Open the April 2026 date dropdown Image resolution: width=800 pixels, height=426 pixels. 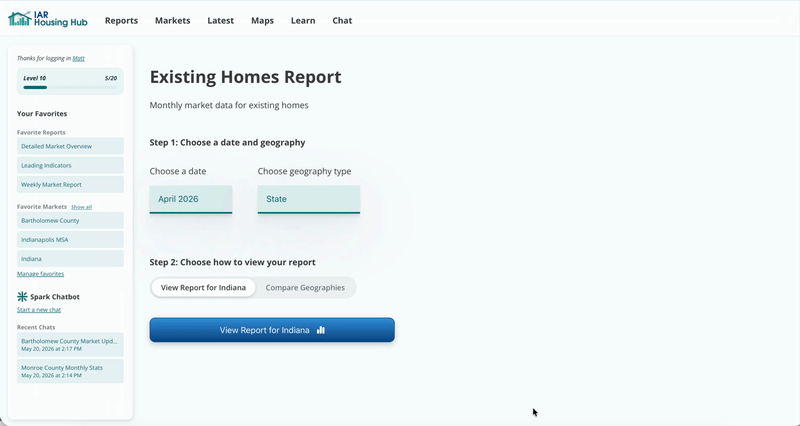pos(191,199)
